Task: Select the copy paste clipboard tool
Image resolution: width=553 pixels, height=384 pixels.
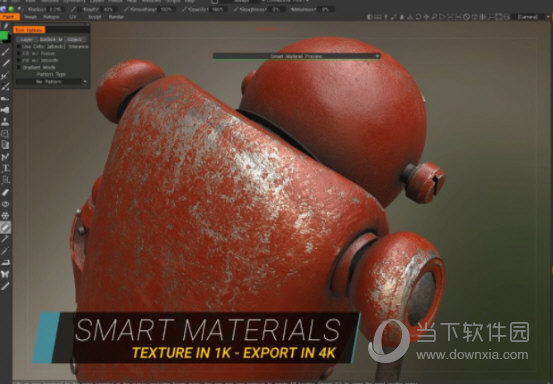Action: (x=5, y=145)
